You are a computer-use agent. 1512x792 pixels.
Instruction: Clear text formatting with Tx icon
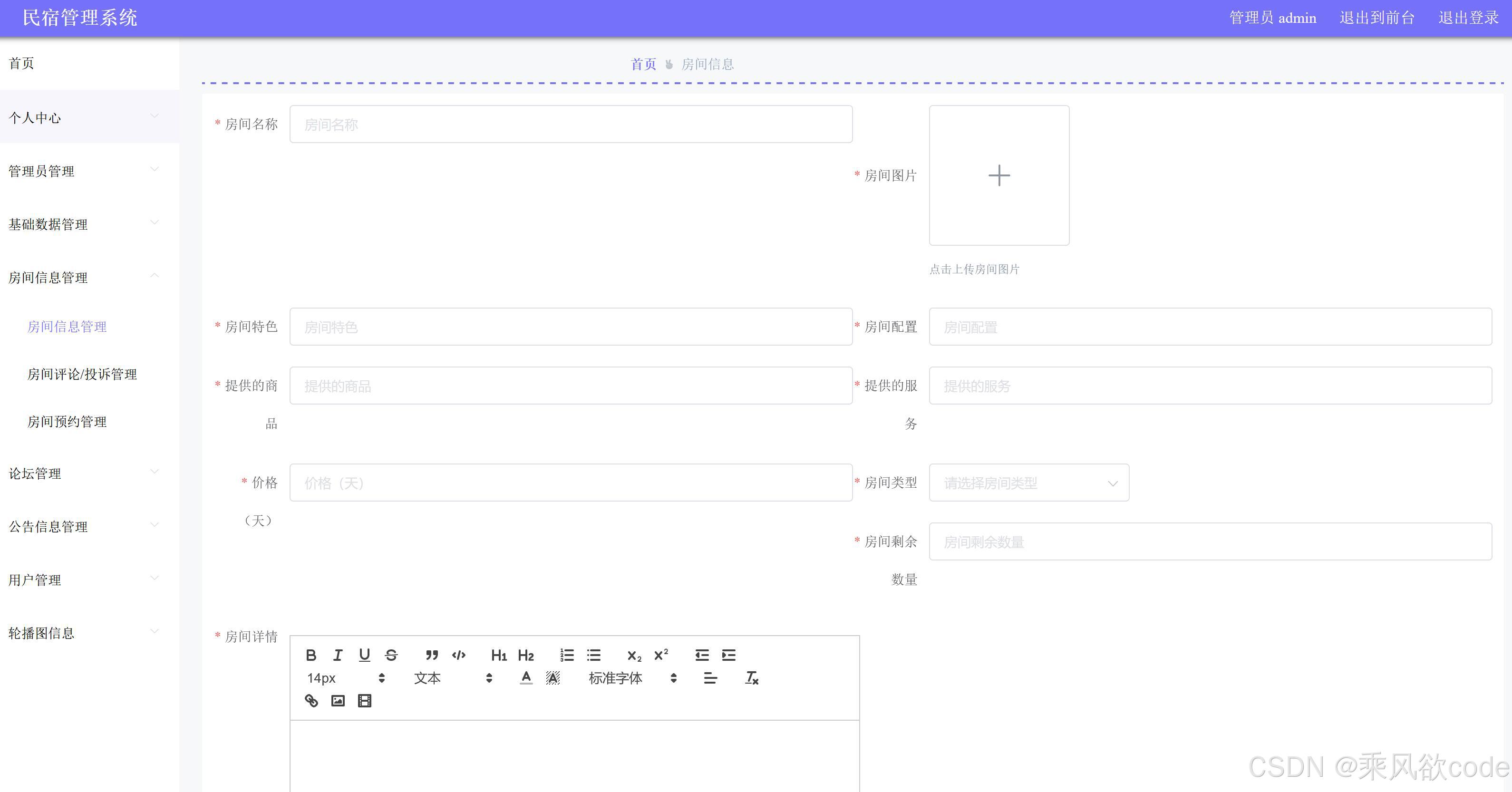751,678
